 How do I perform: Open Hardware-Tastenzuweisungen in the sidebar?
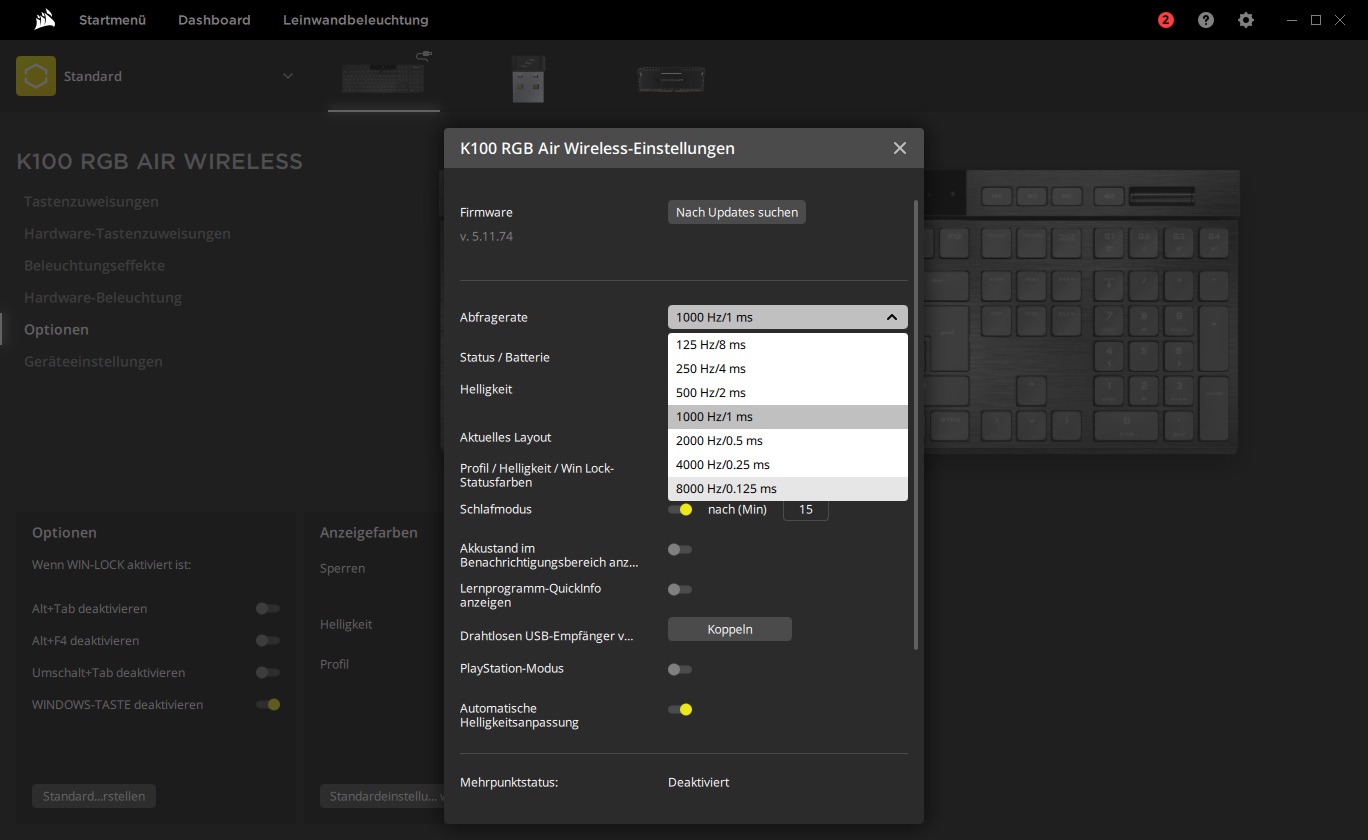coord(127,233)
